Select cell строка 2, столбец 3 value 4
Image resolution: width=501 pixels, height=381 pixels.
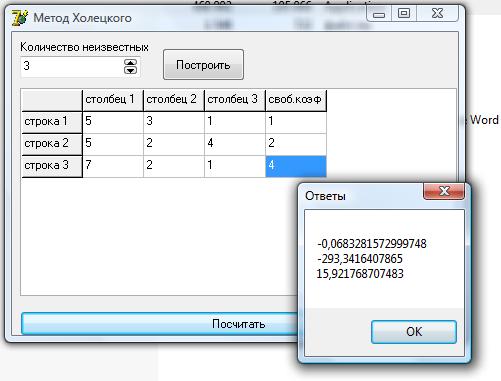pos(235,144)
